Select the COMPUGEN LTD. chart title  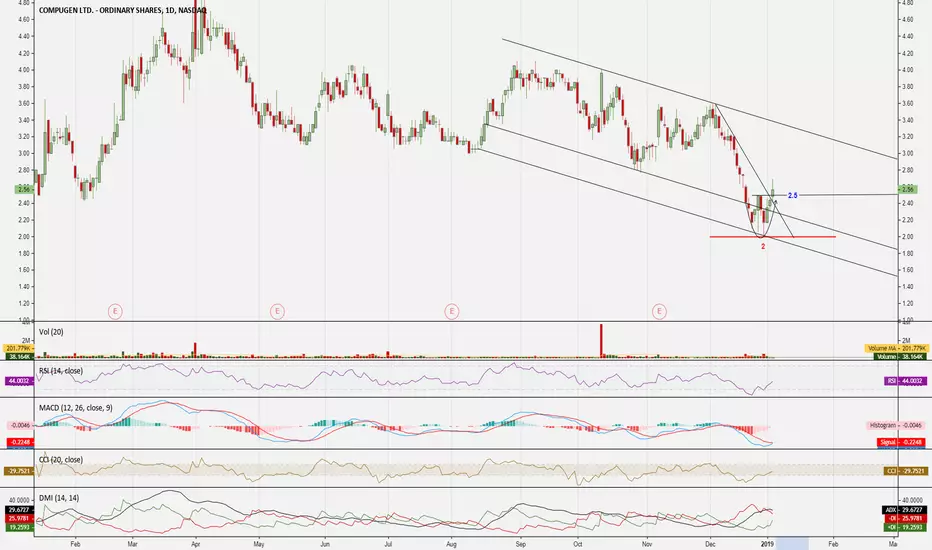(122, 10)
